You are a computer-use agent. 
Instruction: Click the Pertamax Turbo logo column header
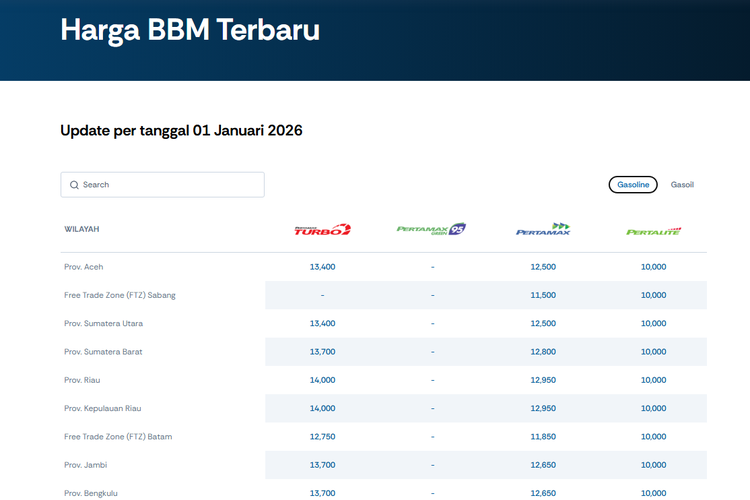point(322,230)
